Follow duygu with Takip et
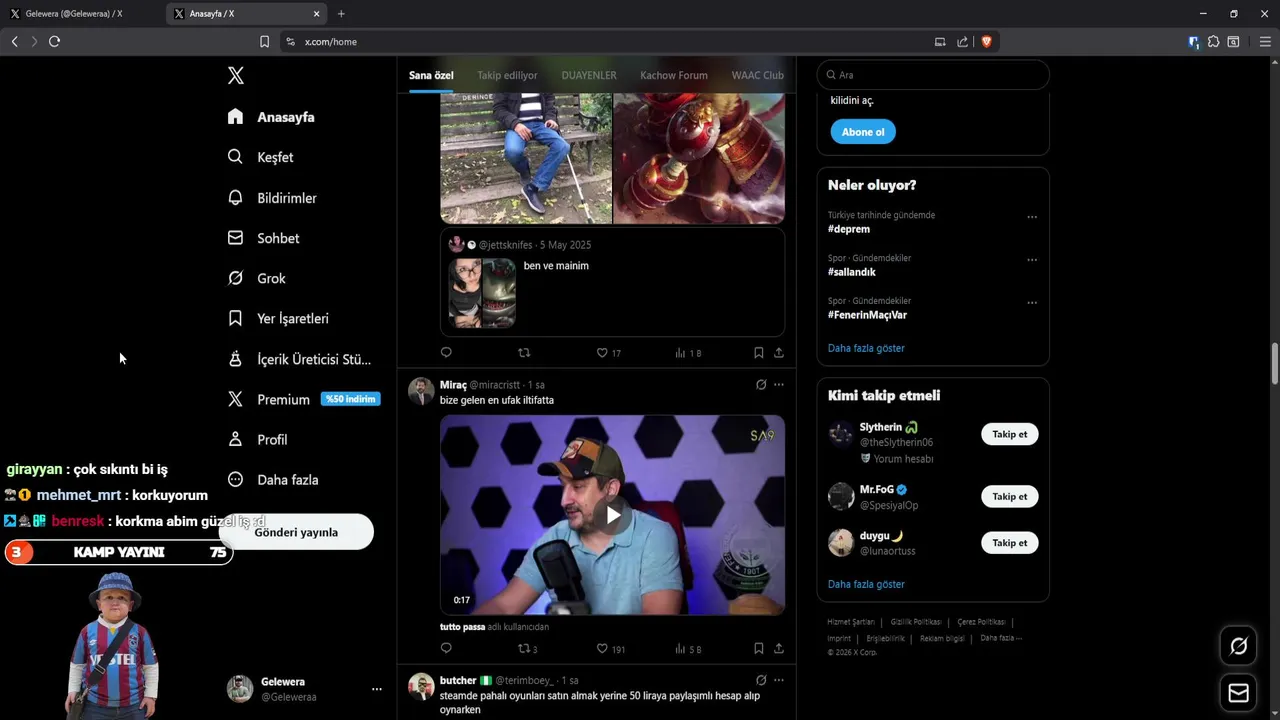1280x720 pixels. (1009, 543)
